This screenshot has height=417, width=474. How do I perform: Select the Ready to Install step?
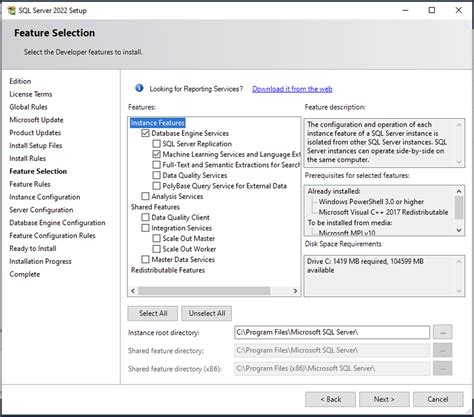pyautogui.click(x=33, y=249)
